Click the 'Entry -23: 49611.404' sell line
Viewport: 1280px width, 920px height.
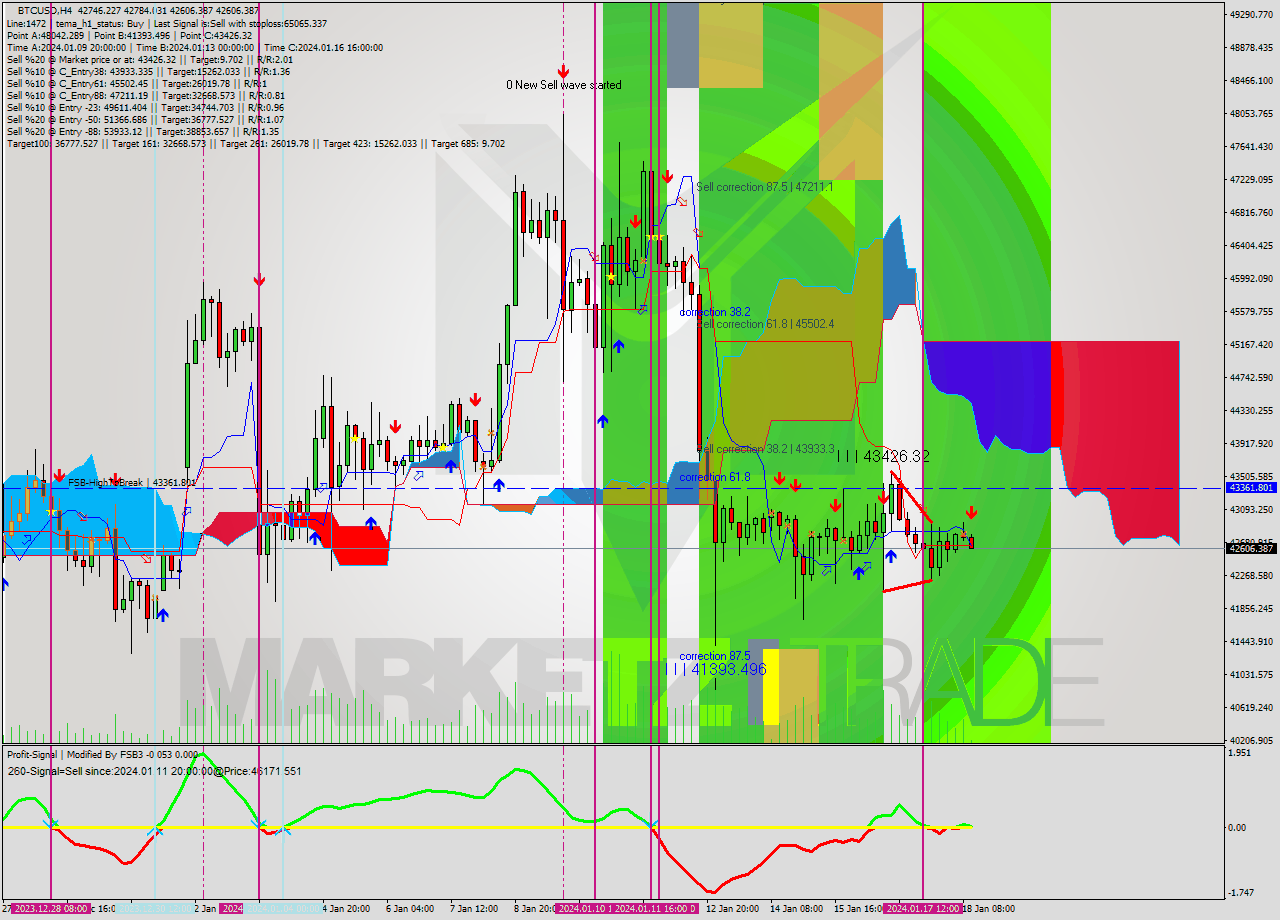tap(145, 107)
